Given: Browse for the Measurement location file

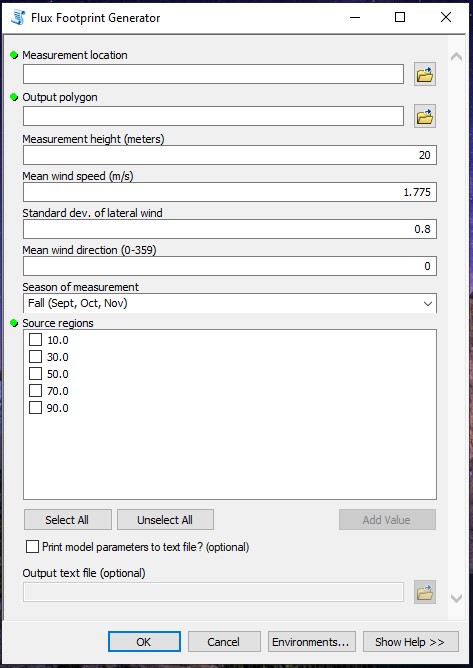Looking at the screenshot, I should [425, 75].
